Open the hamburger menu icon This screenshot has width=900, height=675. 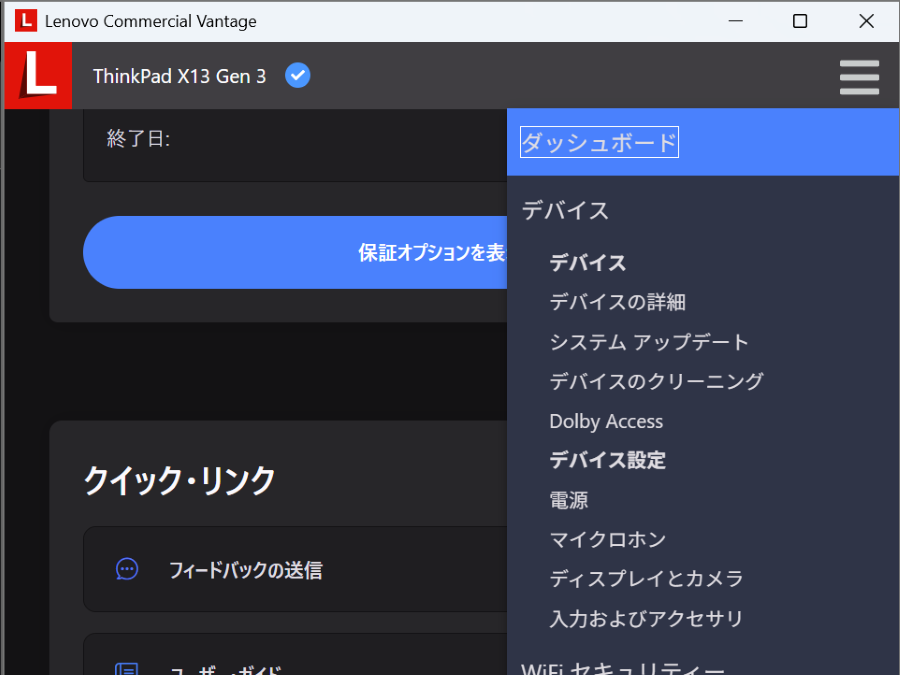pyautogui.click(x=859, y=77)
